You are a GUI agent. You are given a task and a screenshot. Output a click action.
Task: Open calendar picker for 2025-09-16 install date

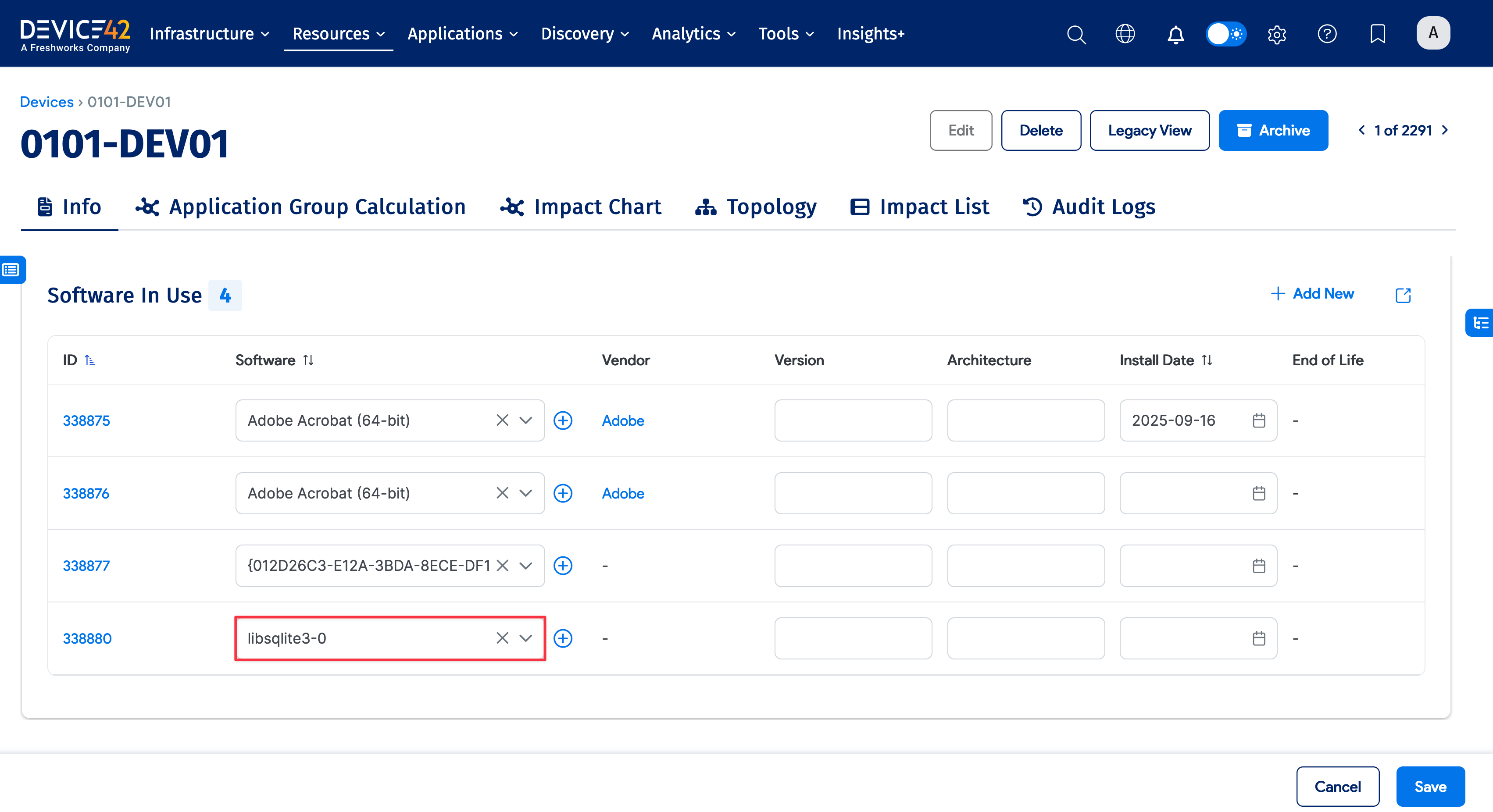[x=1258, y=420]
